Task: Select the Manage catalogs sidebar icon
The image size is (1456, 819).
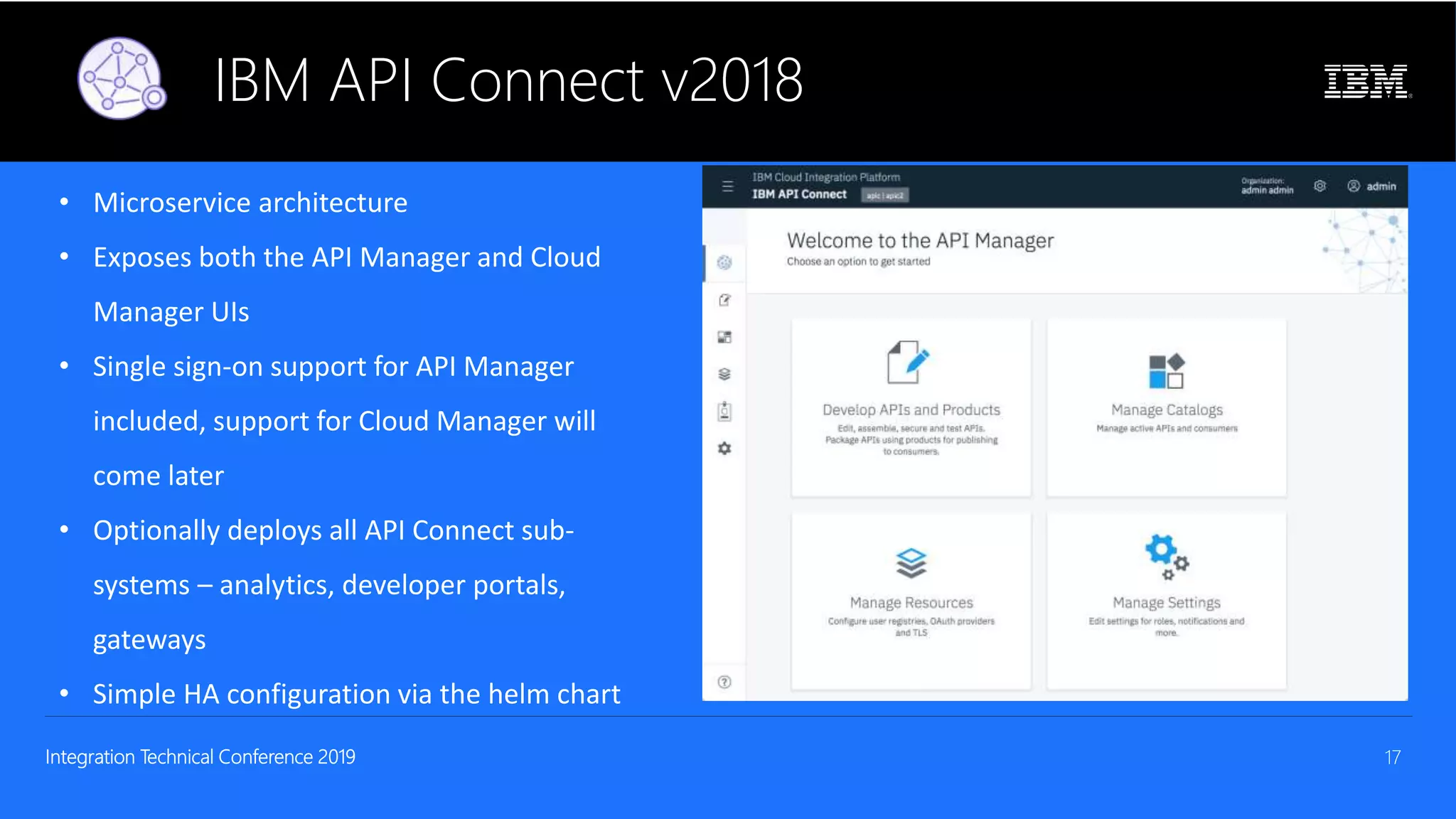Action: (724, 337)
